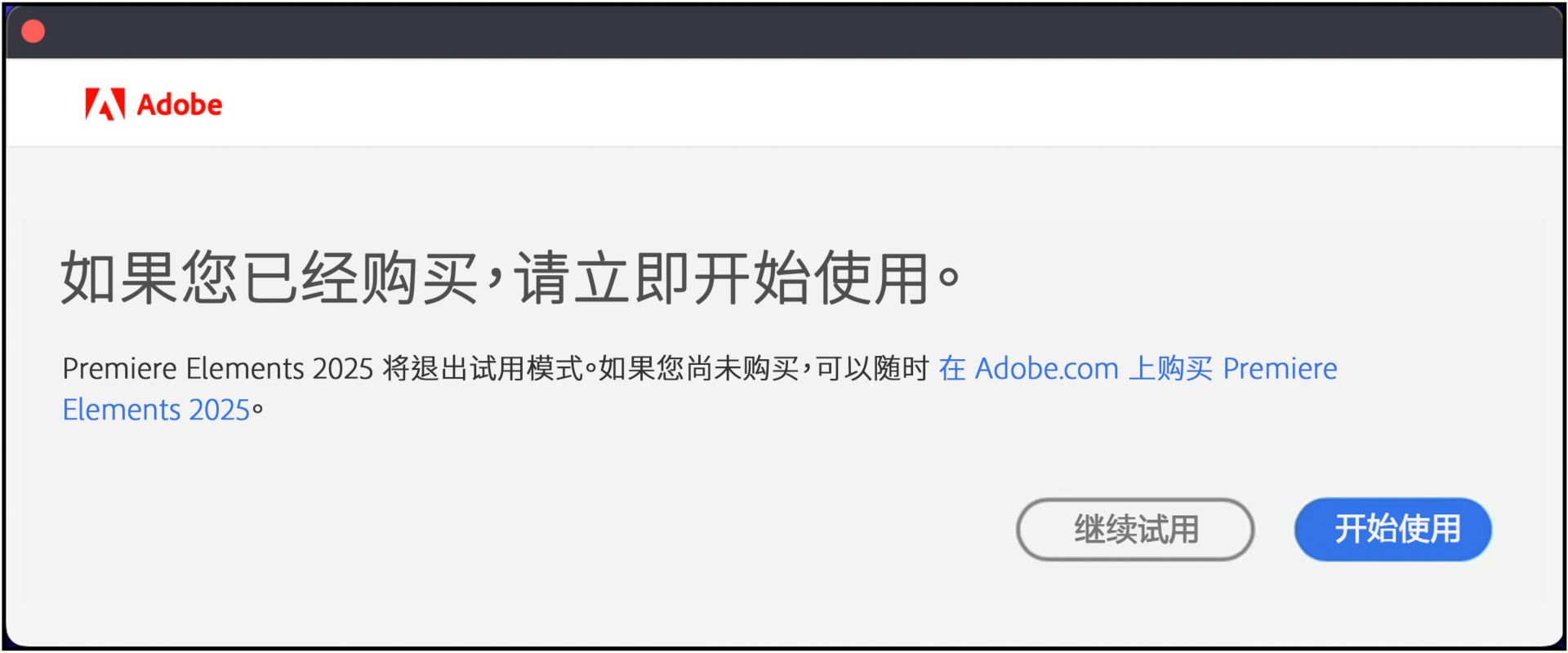The width and height of the screenshot is (1568, 653).
Task: Click the red Adobe logo icon
Action: 105,104
